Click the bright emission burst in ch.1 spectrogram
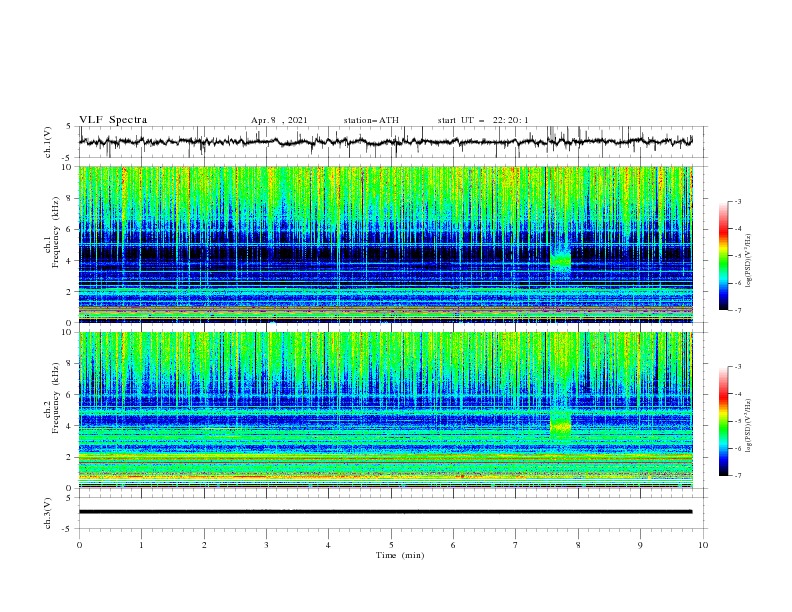The width and height of the screenshot is (792, 612). click(x=560, y=260)
